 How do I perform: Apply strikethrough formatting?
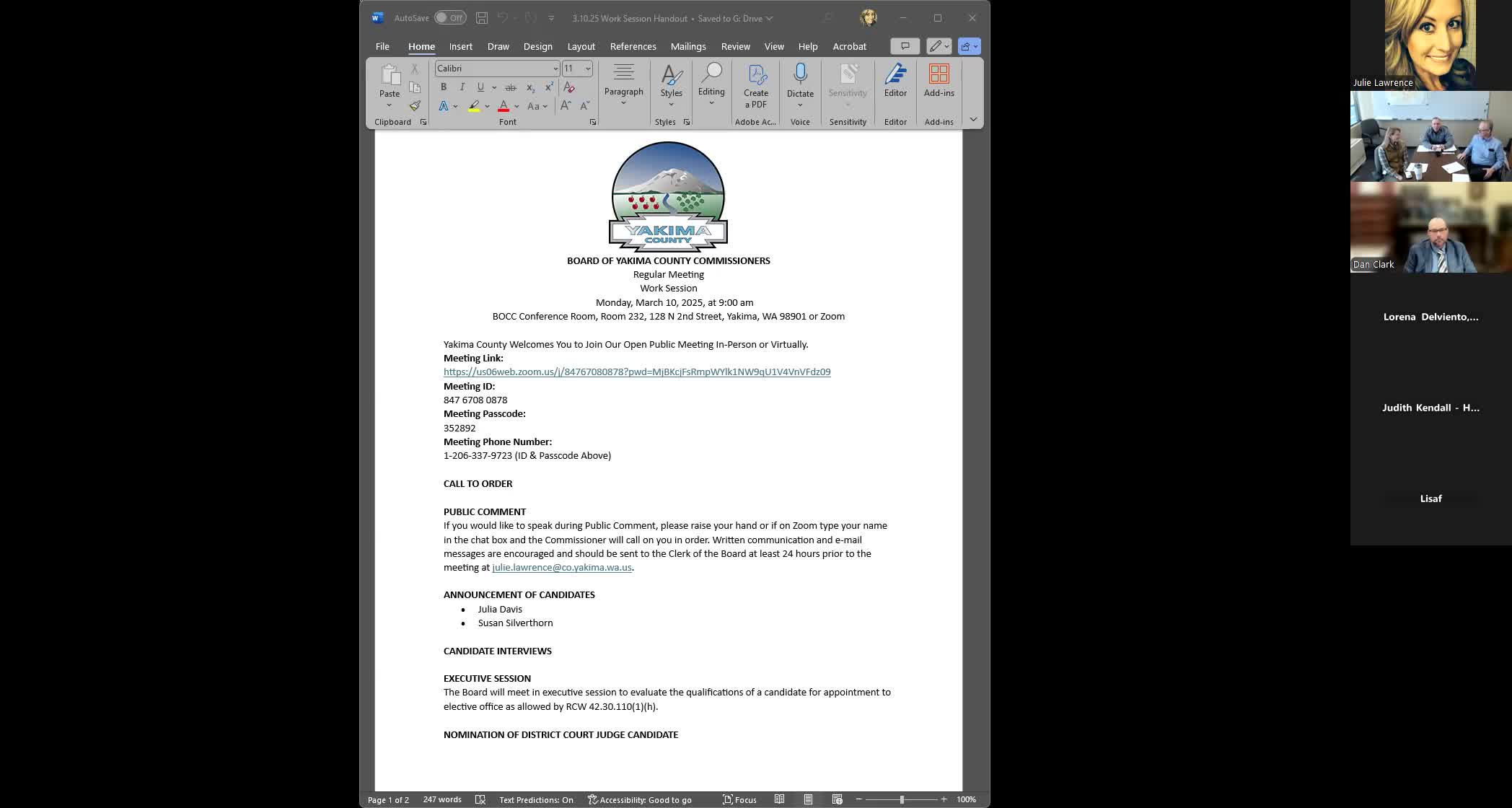point(510,87)
